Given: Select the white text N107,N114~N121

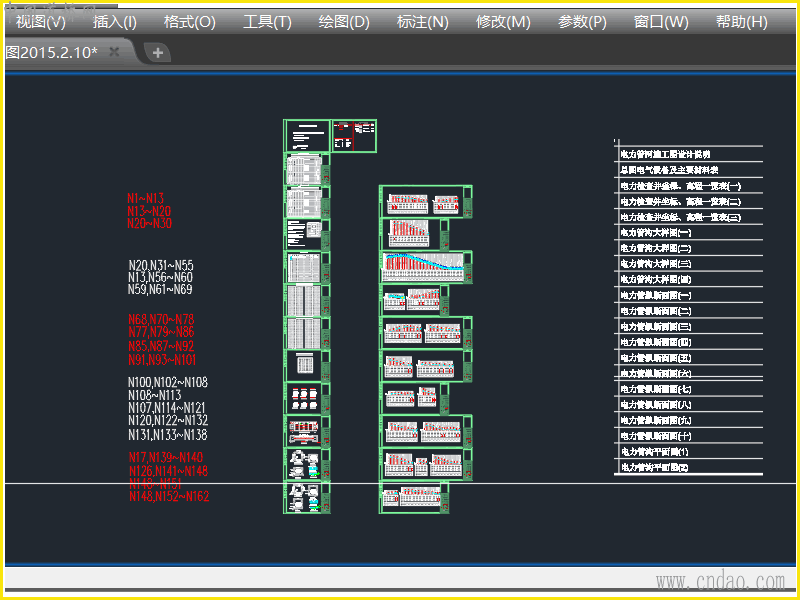Looking at the screenshot, I should [166, 408].
